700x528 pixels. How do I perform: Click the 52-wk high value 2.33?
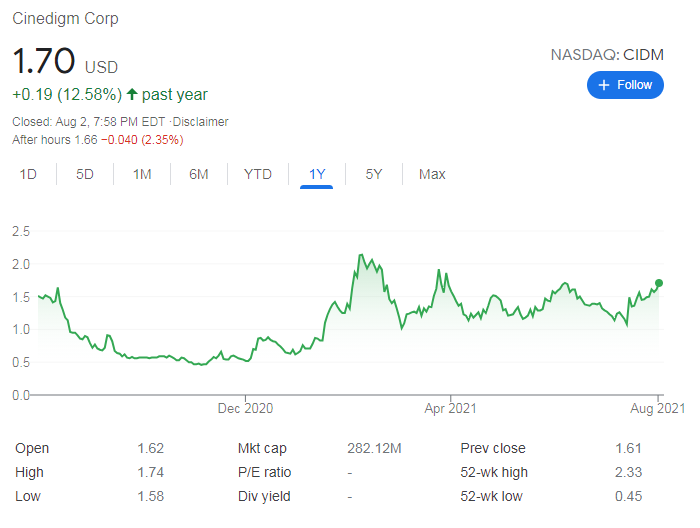click(628, 472)
